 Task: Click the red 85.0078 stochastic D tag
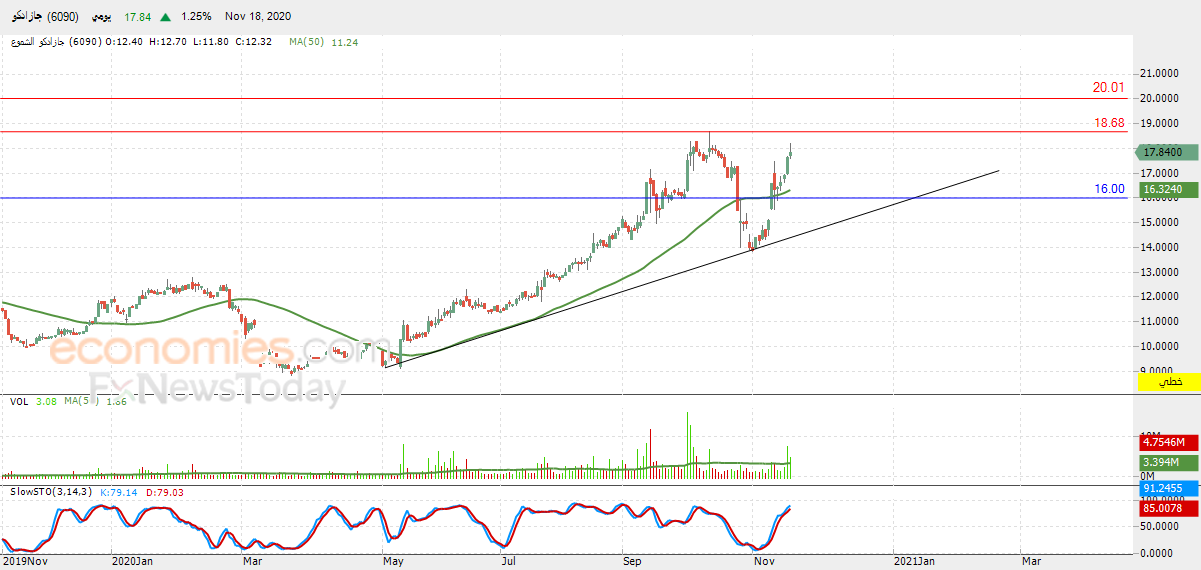coord(1167,508)
